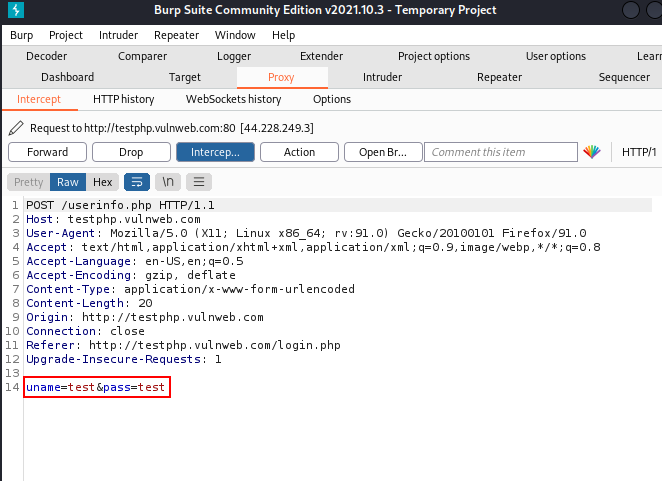Viewport: 662px width, 481px height.
Task: Switch to the Repeater tool tab
Action: [x=499, y=77]
